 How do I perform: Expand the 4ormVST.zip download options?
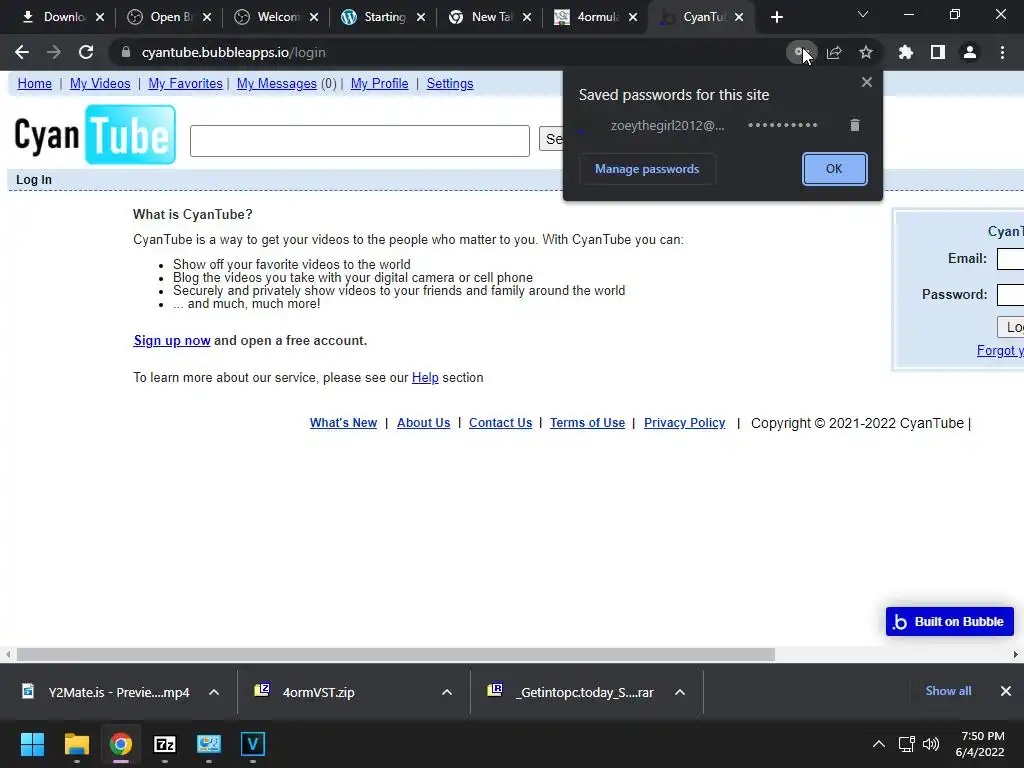[x=447, y=692]
